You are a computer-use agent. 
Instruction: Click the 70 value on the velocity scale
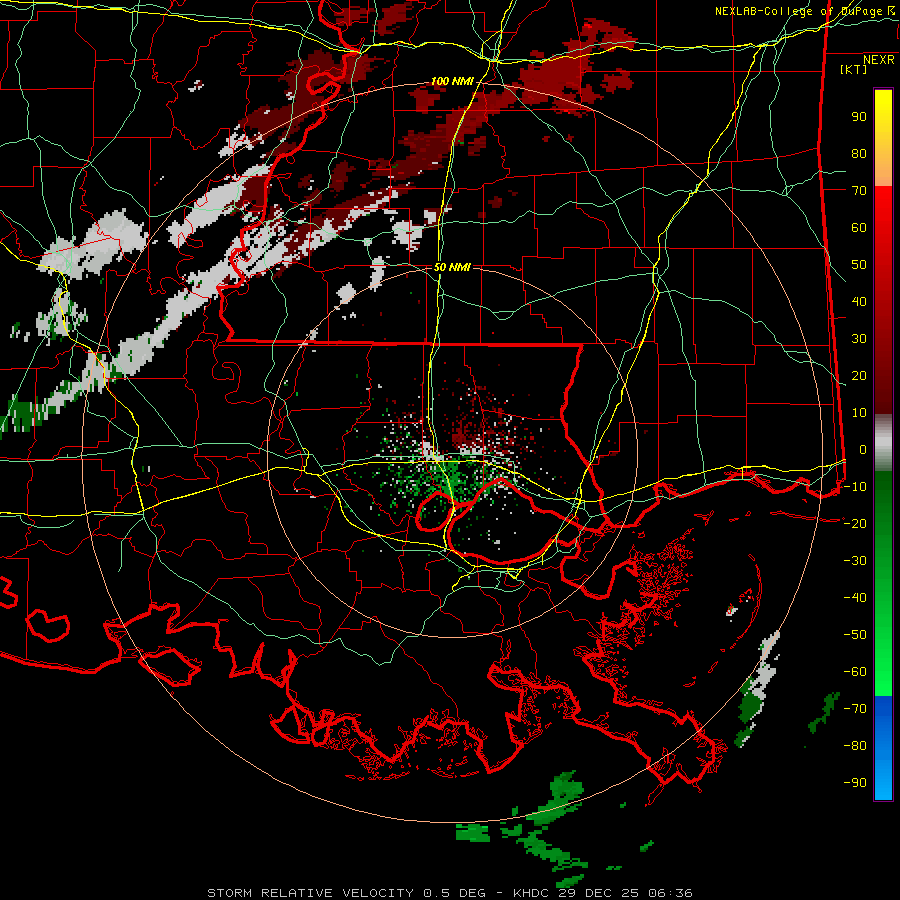tap(859, 191)
